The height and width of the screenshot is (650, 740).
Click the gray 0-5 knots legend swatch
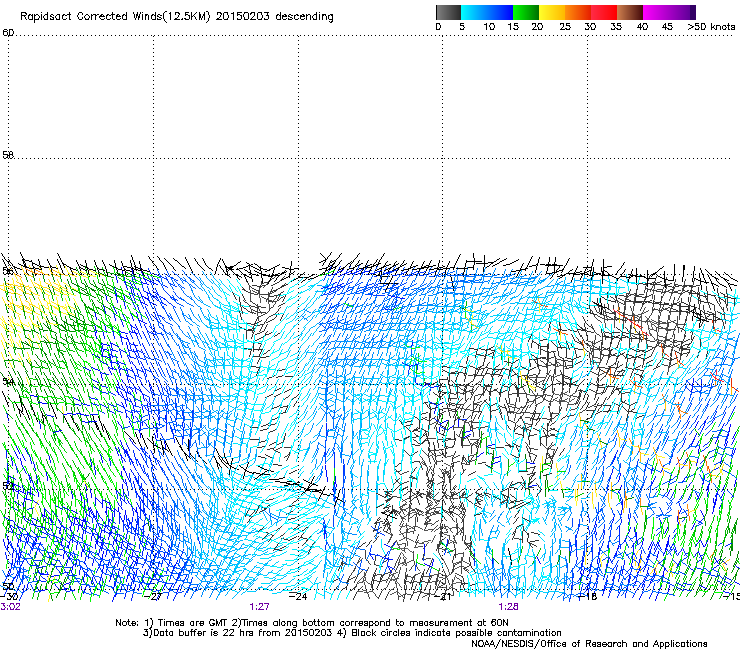(x=448, y=12)
